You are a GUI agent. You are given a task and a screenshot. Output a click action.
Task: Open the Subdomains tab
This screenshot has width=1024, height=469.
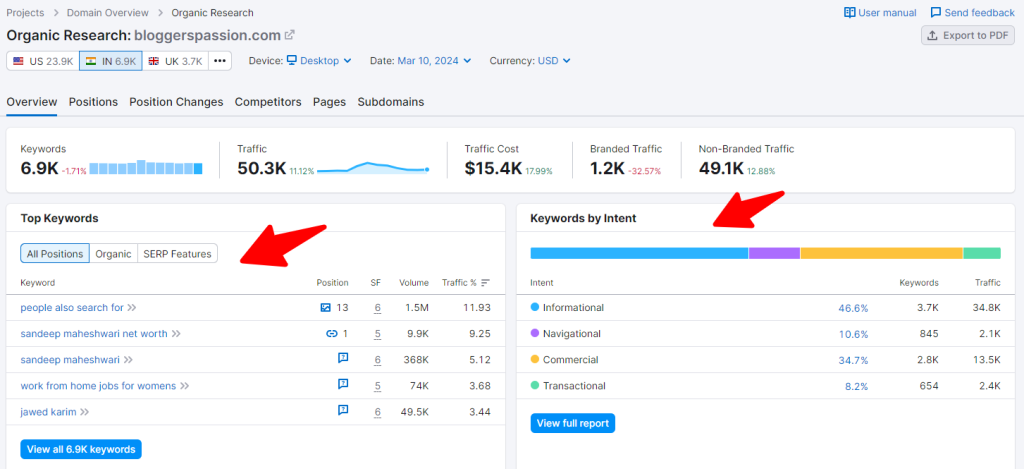click(391, 102)
